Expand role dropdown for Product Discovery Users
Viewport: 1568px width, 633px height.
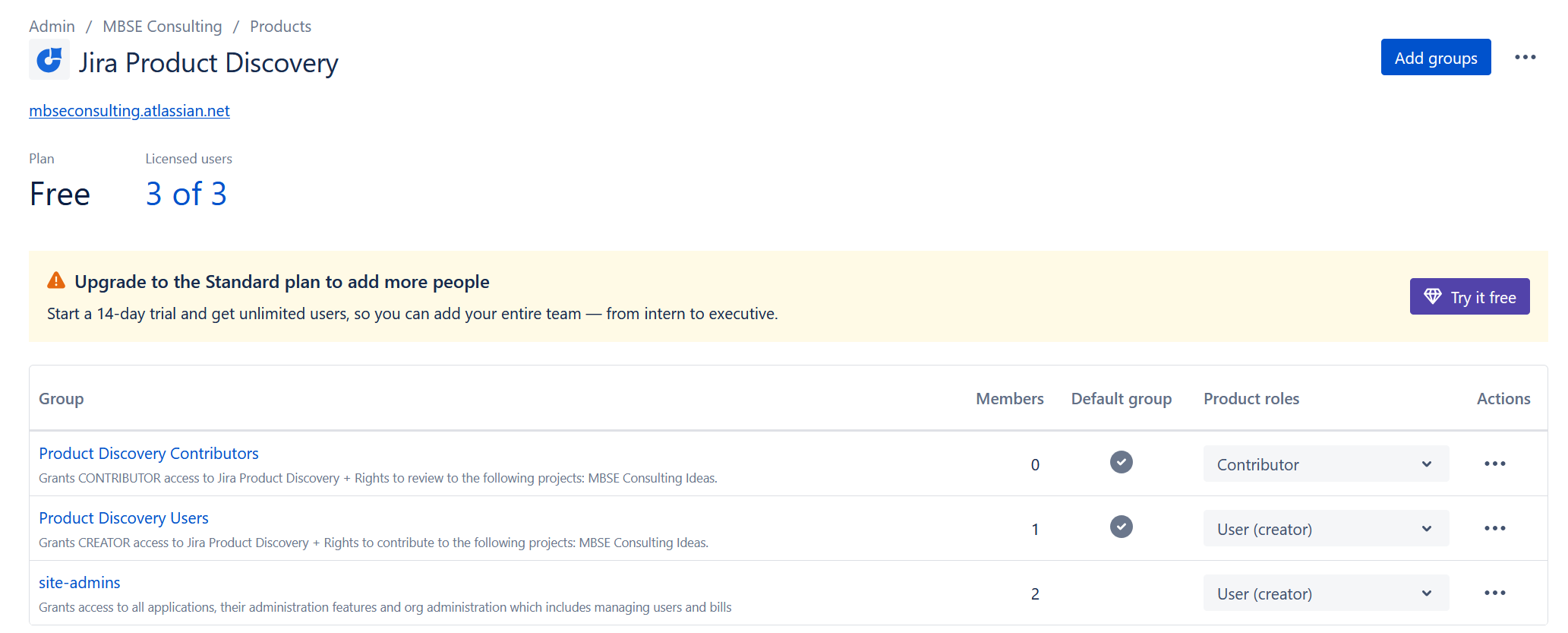(x=1326, y=528)
